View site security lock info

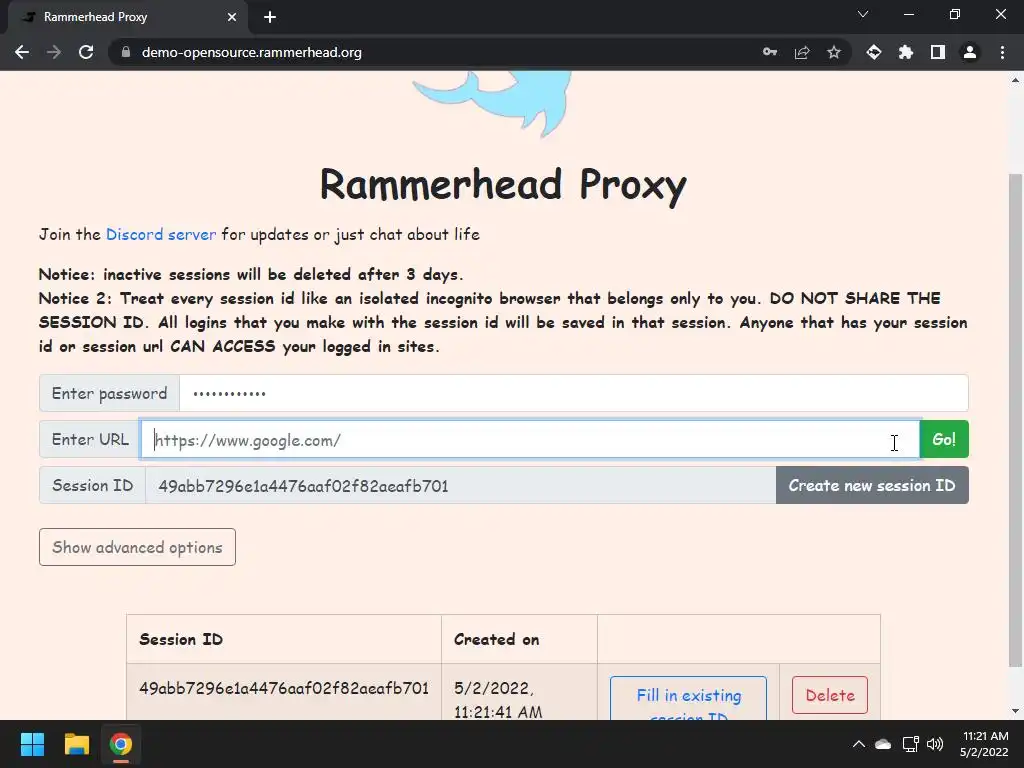pos(126,52)
